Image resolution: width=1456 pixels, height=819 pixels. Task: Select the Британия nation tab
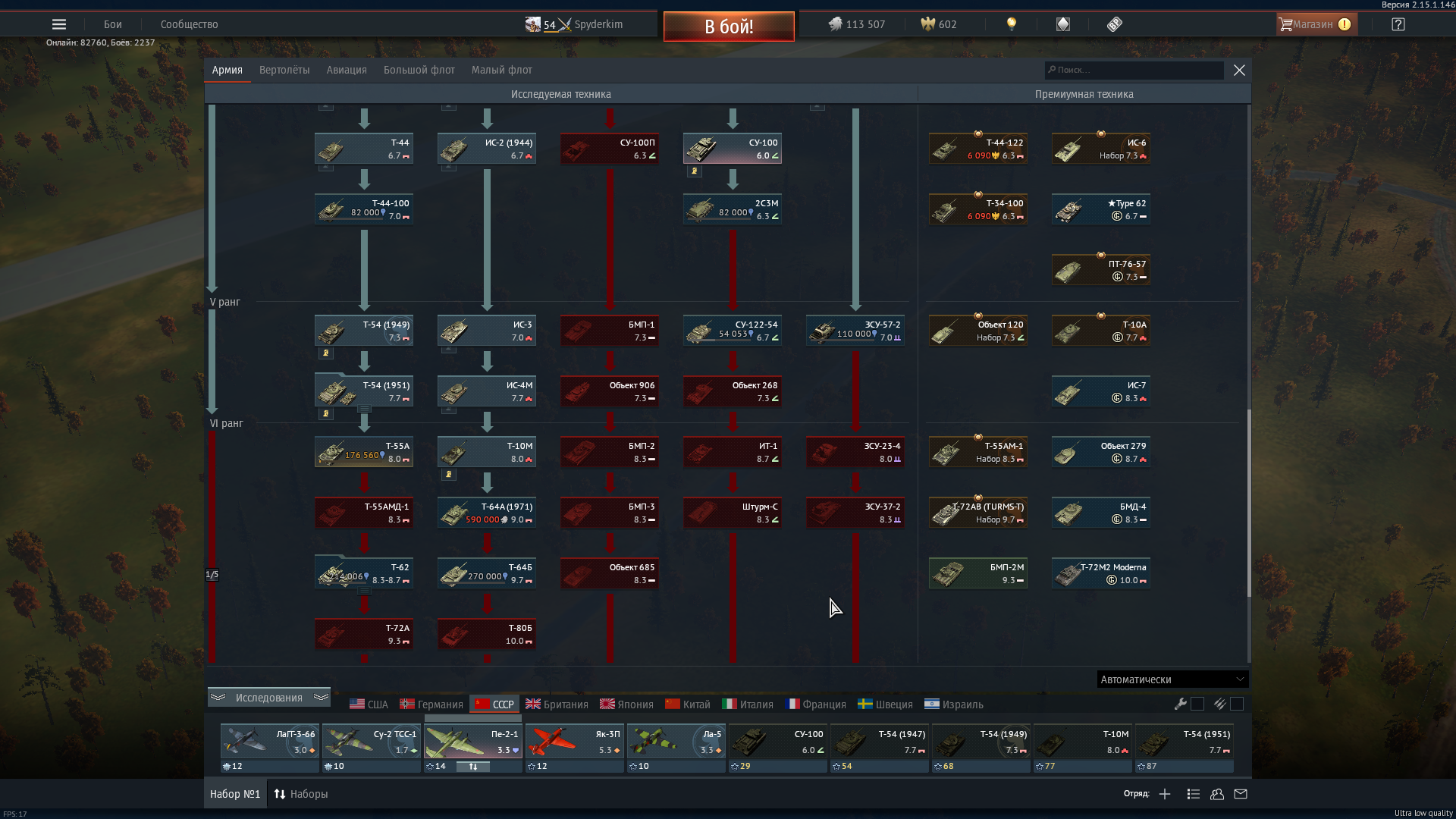(557, 704)
